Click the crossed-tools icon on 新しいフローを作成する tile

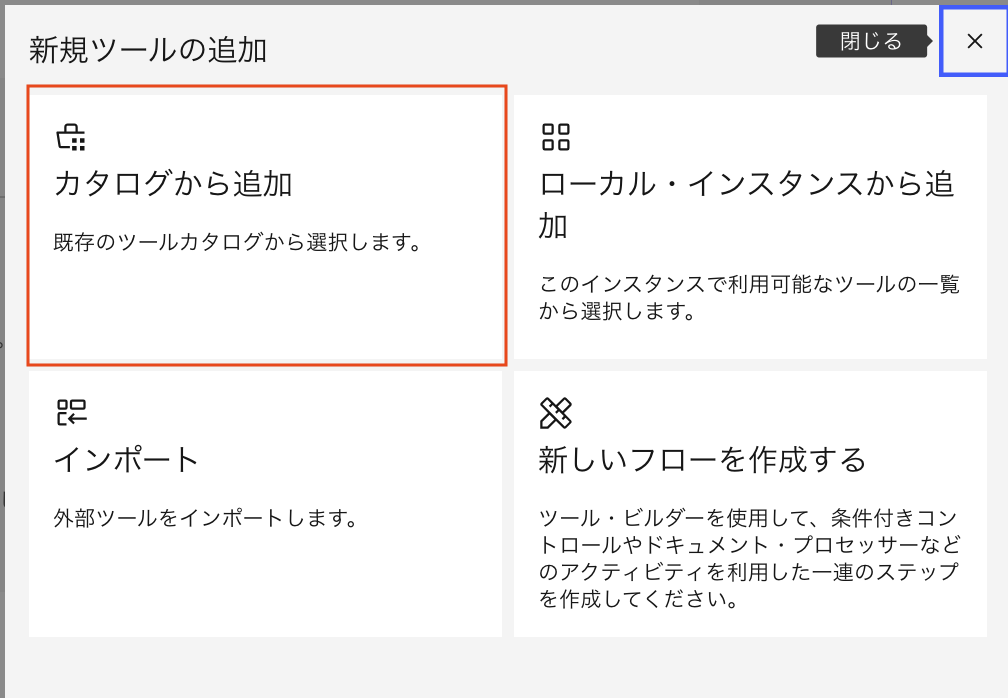[x=558, y=412]
